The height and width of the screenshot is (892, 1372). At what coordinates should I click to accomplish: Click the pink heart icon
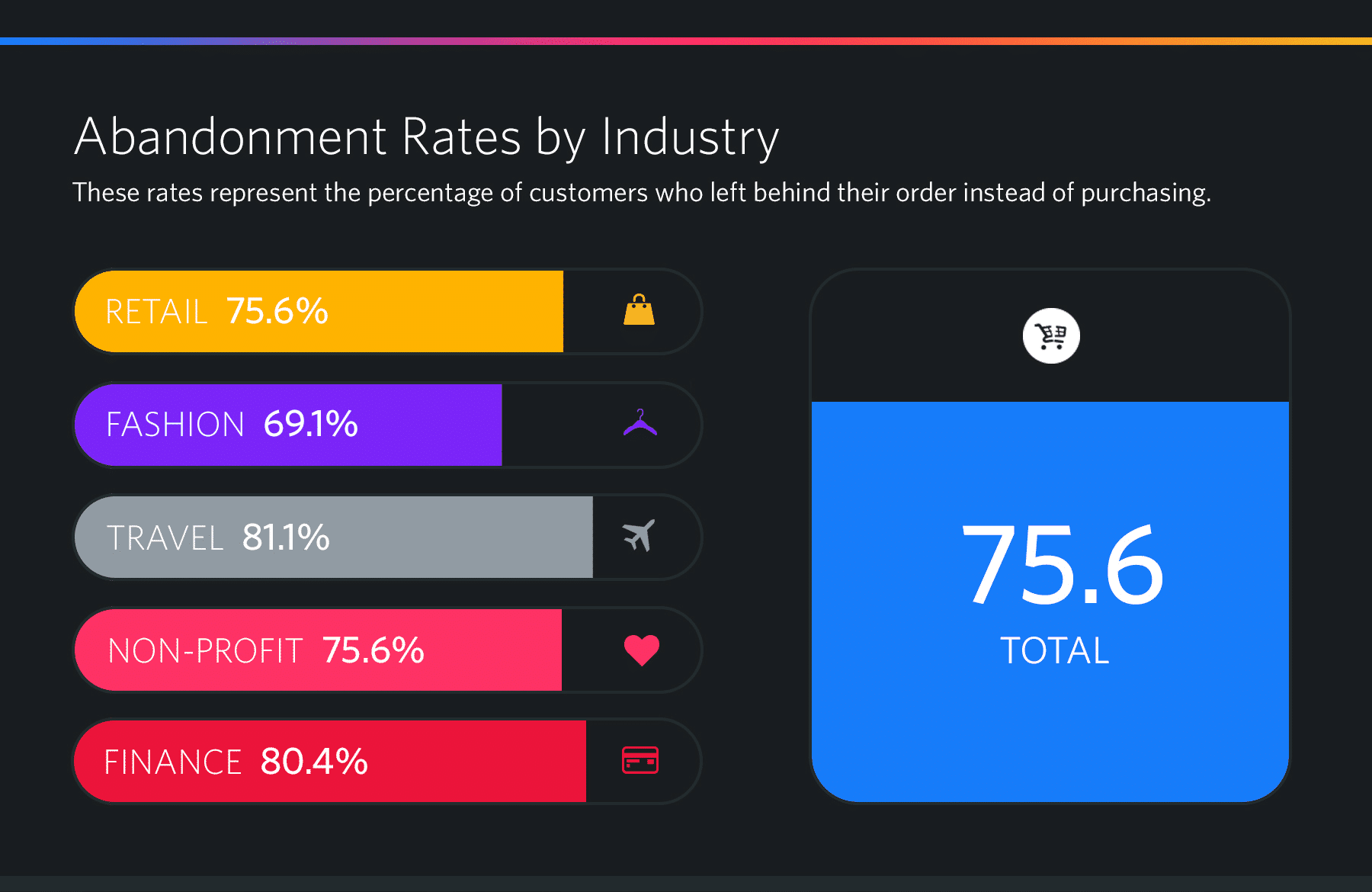641,650
